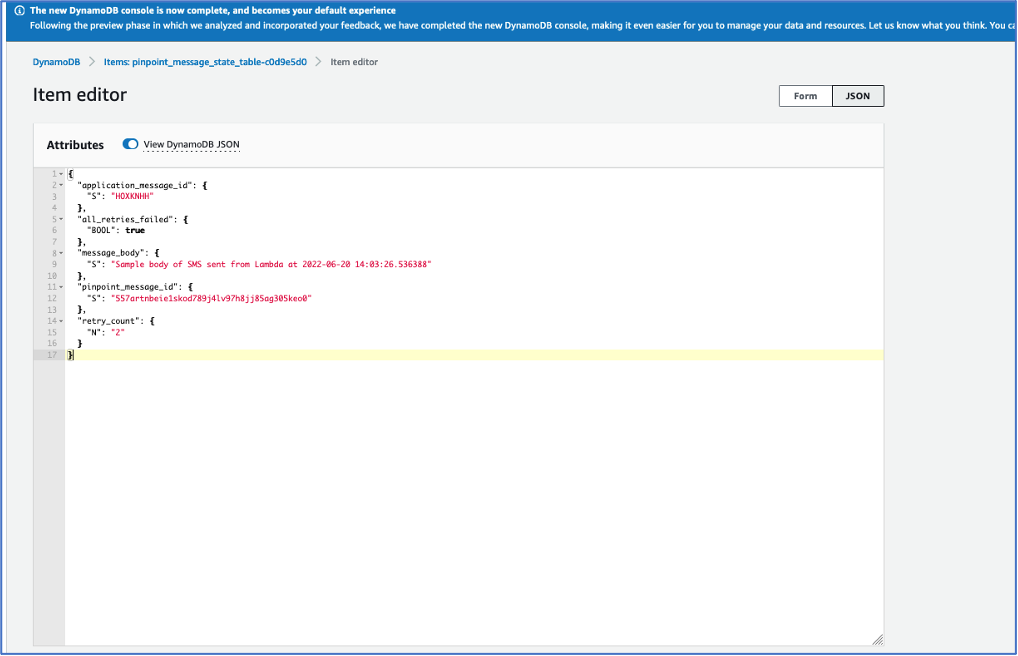
Task: Collapse the all_retries_failed block fold arrow
Action: [61, 220]
